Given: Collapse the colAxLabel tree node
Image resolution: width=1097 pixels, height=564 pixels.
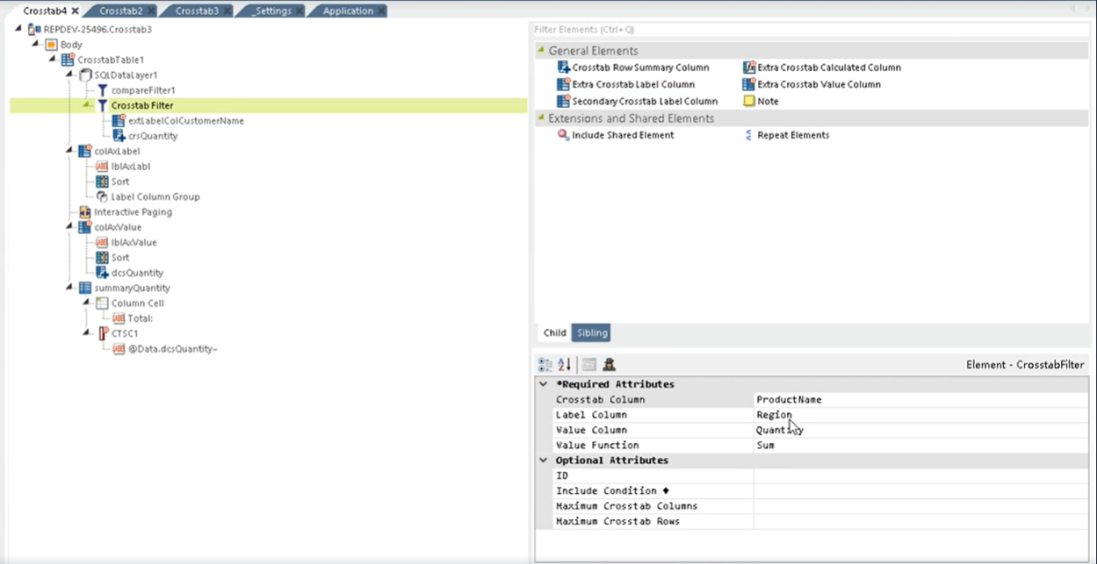Looking at the screenshot, I should [69, 151].
